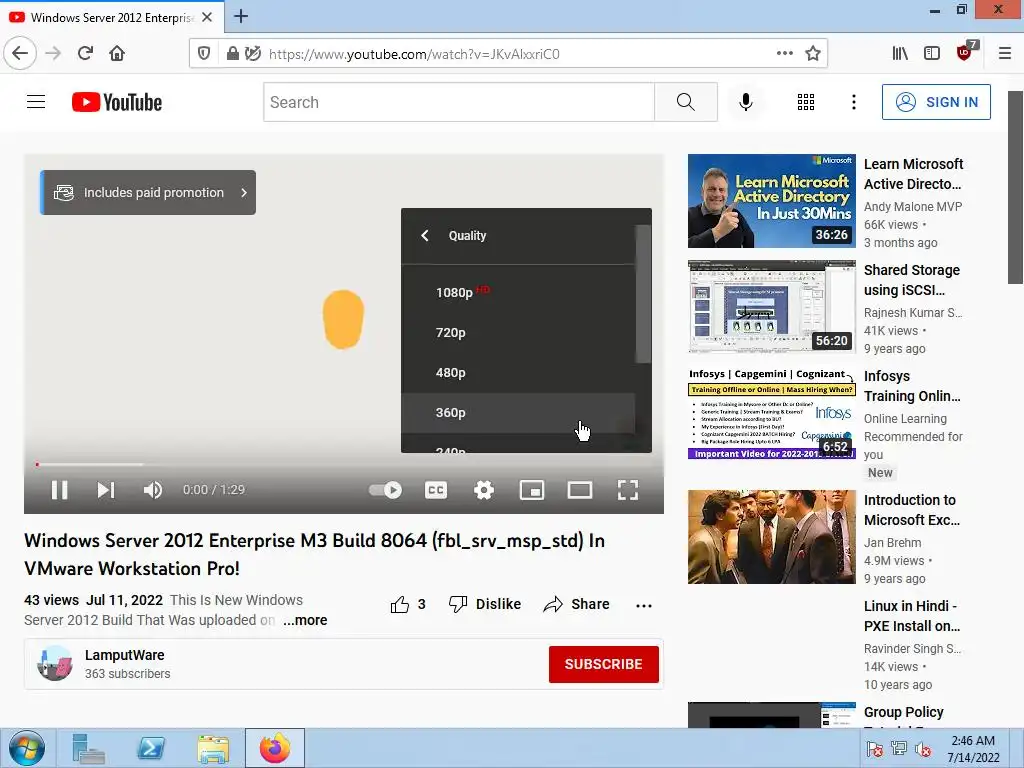Open tracking protection shield icon
1024x768 pixels.
(x=204, y=53)
